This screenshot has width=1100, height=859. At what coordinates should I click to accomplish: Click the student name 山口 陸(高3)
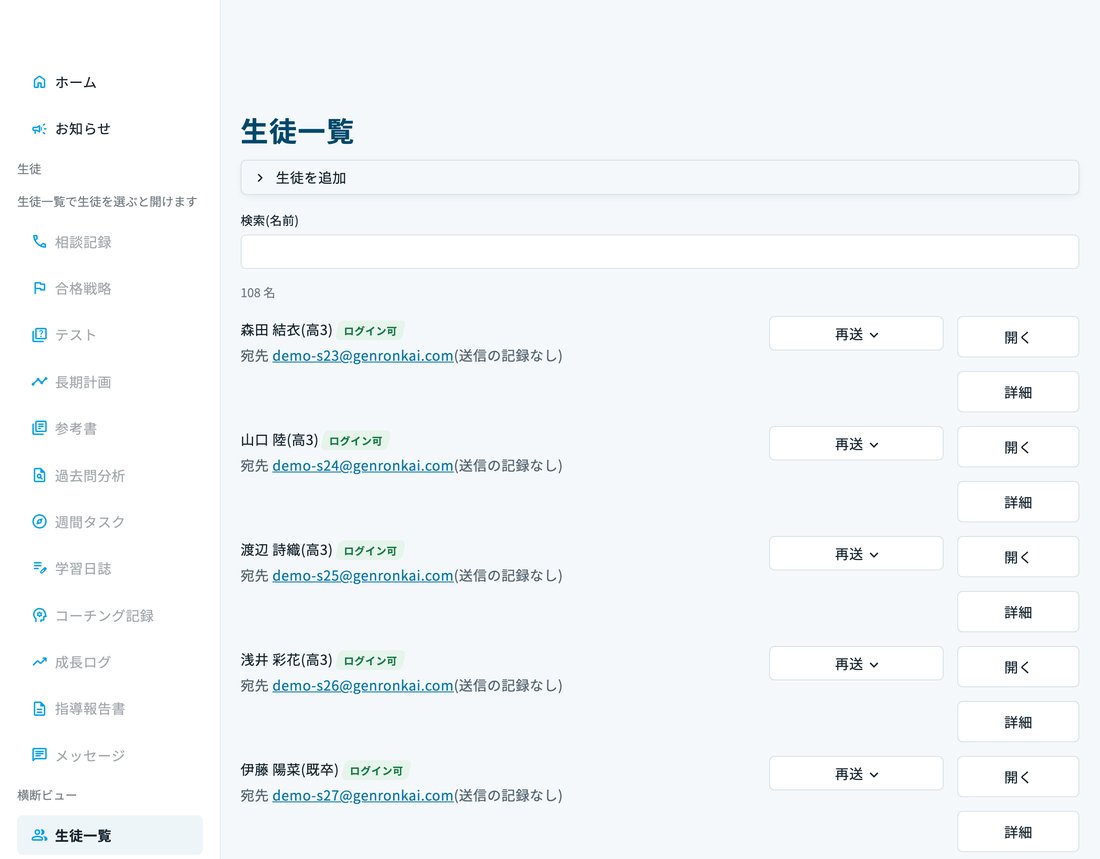279,440
